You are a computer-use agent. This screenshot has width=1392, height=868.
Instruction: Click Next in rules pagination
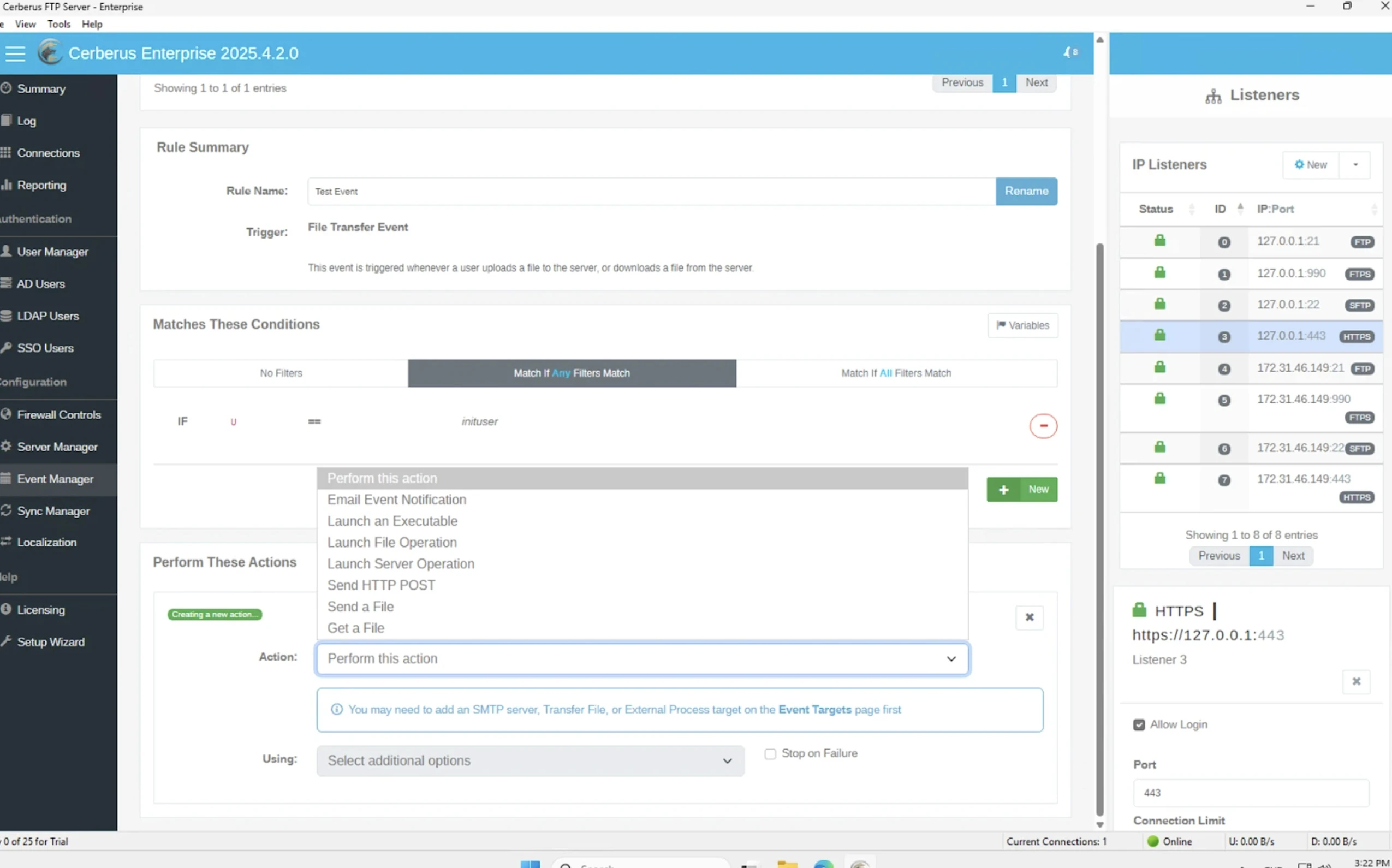pos(1036,82)
